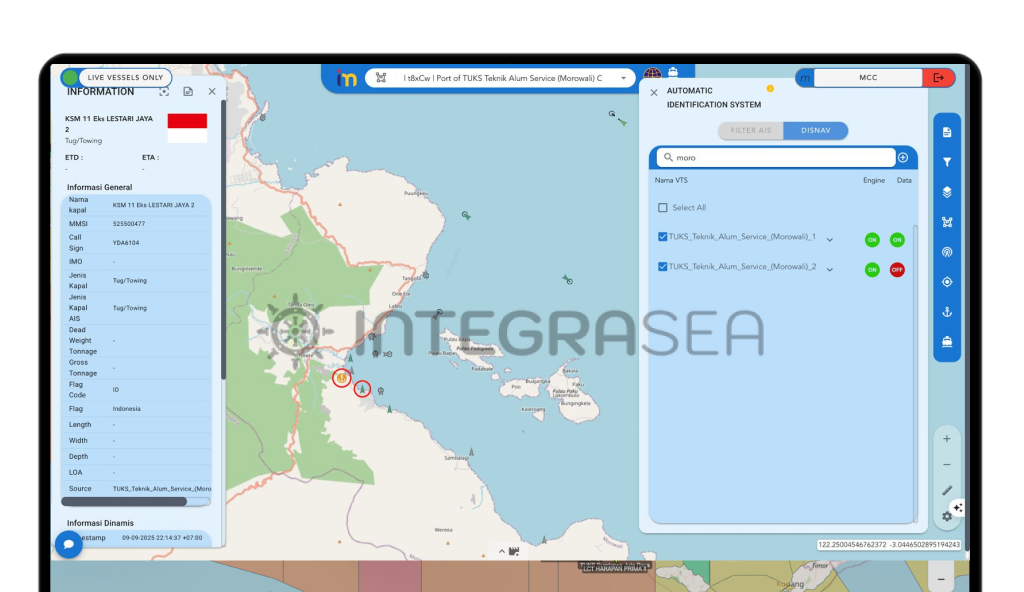The width and height of the screenshot is (1024, 592).
Task: Open the map layers tool in sidebar
Action: pos(946,192)
